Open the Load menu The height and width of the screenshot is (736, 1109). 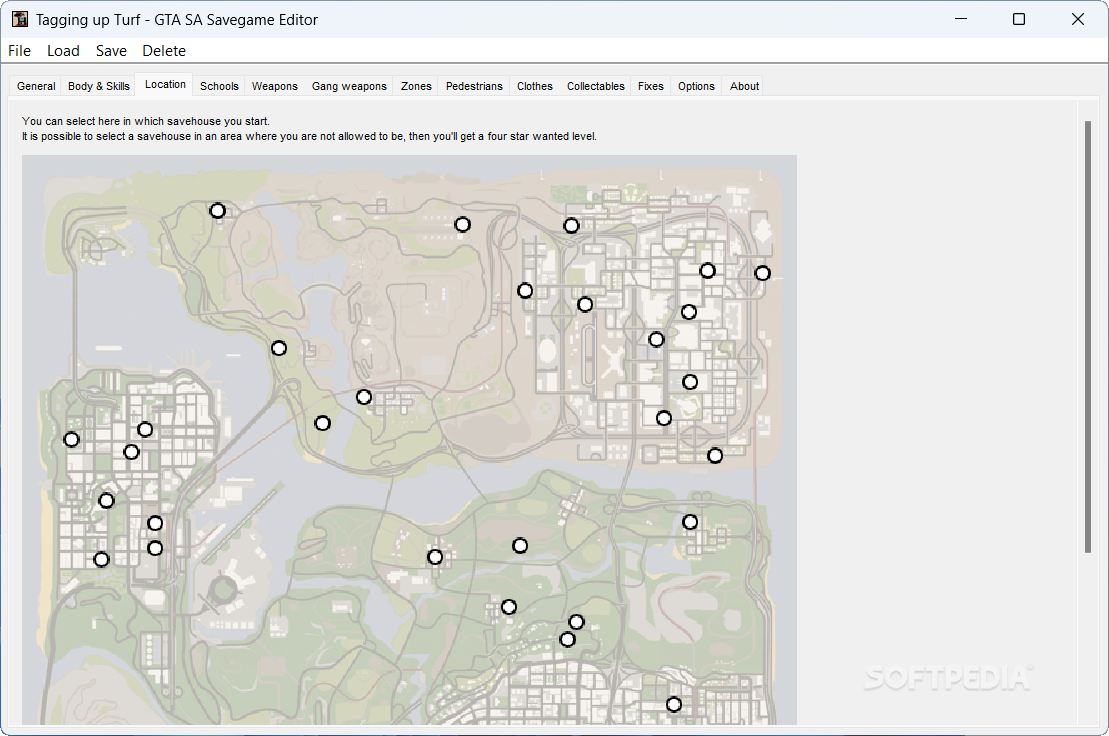pyautogui.click(x=63, y=51)
